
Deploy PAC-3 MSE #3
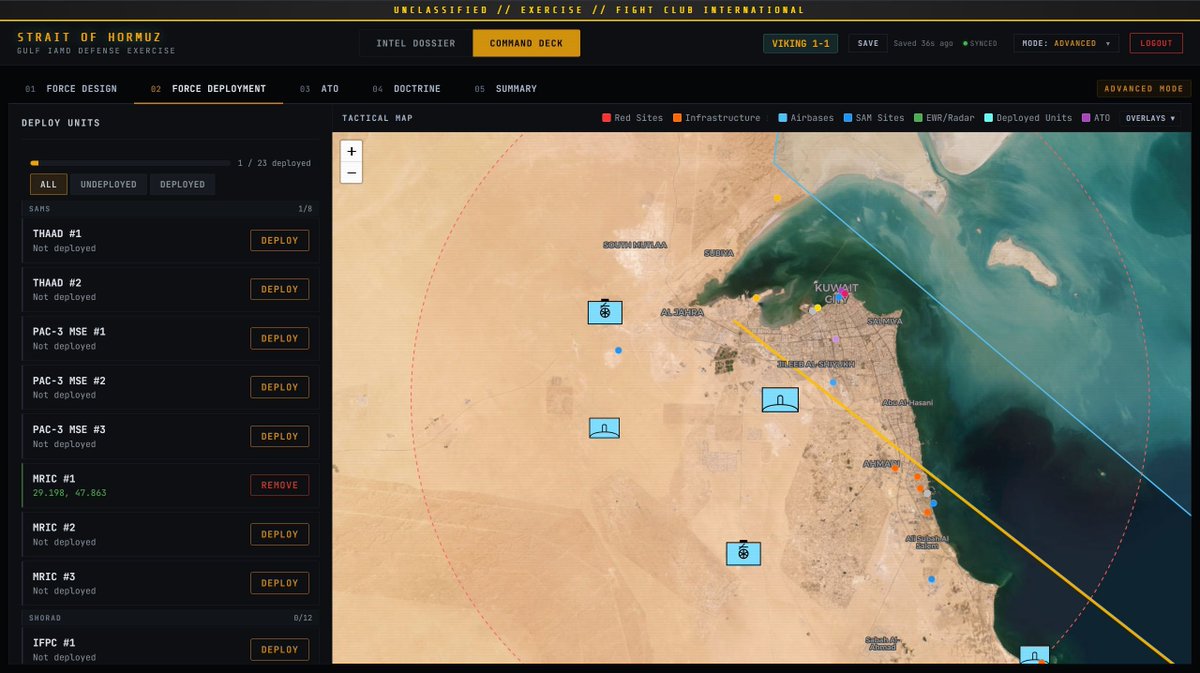pyautogui.click(x=280, y=436)
